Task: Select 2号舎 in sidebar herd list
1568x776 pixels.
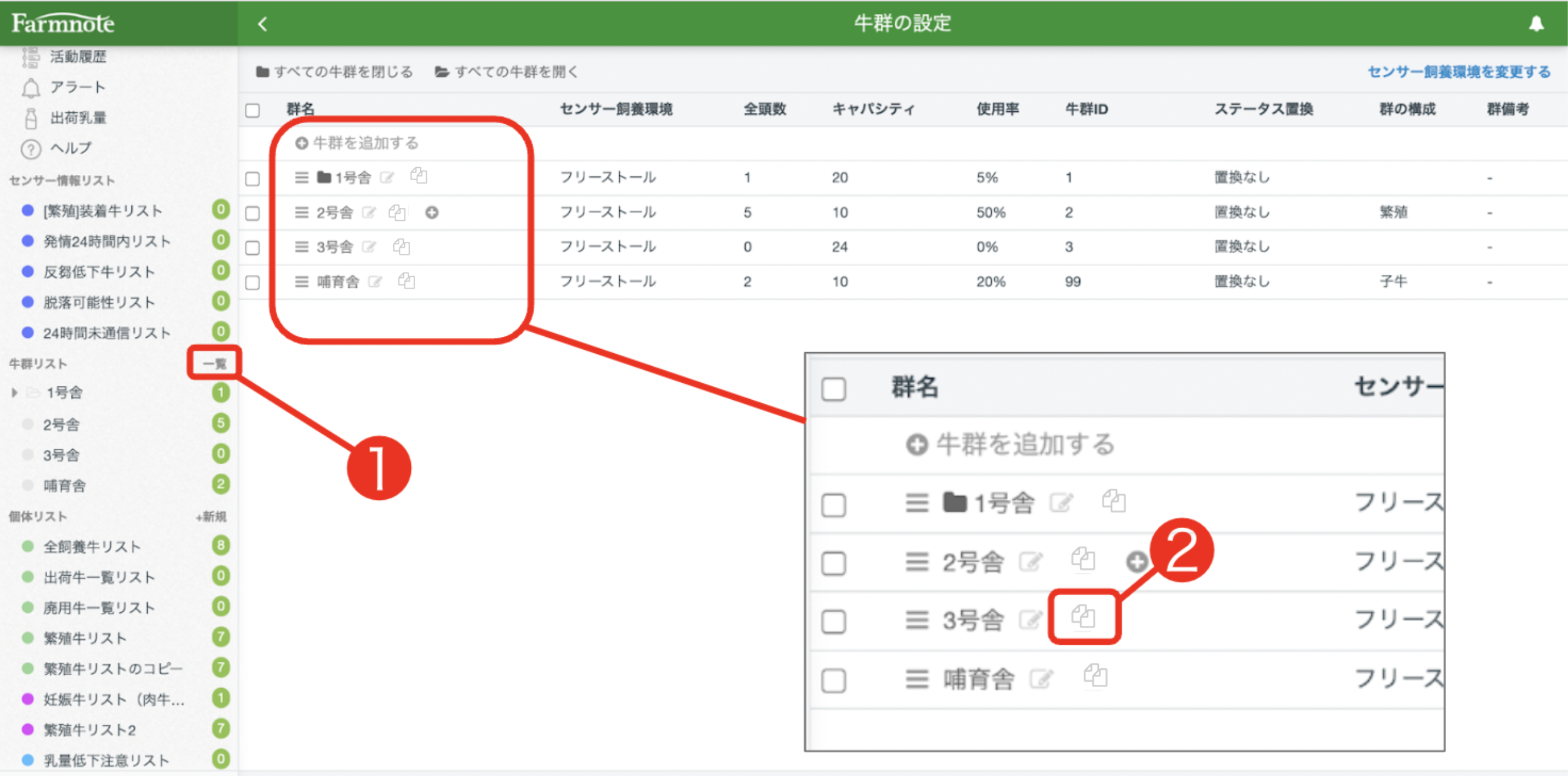Action: coord(61,425)
